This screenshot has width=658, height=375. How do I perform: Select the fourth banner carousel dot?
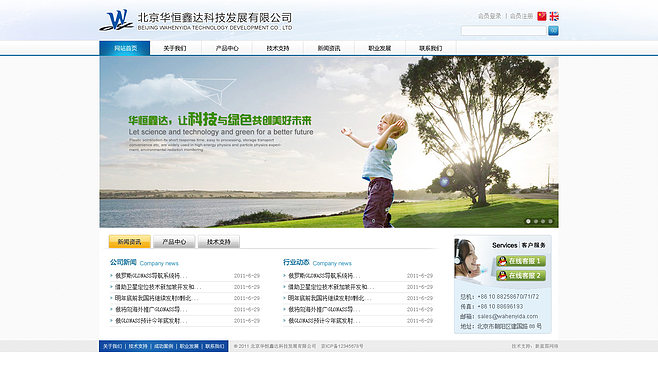pyautogui.click(x=551, y=221)
